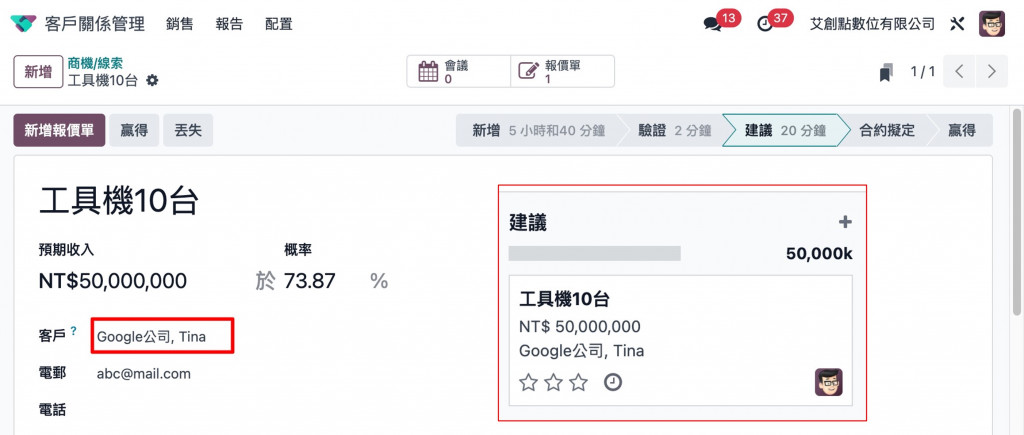Set priority to the third star on the card

point(578,382)
